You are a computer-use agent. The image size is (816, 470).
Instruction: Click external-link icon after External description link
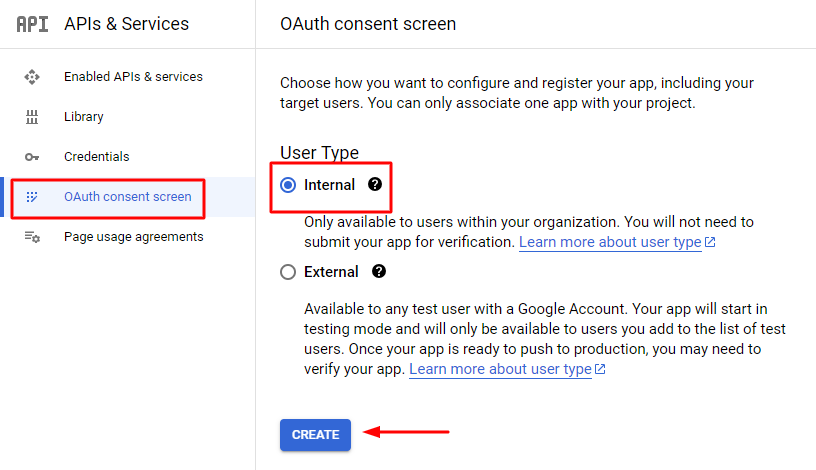click(x=600, y=369)
